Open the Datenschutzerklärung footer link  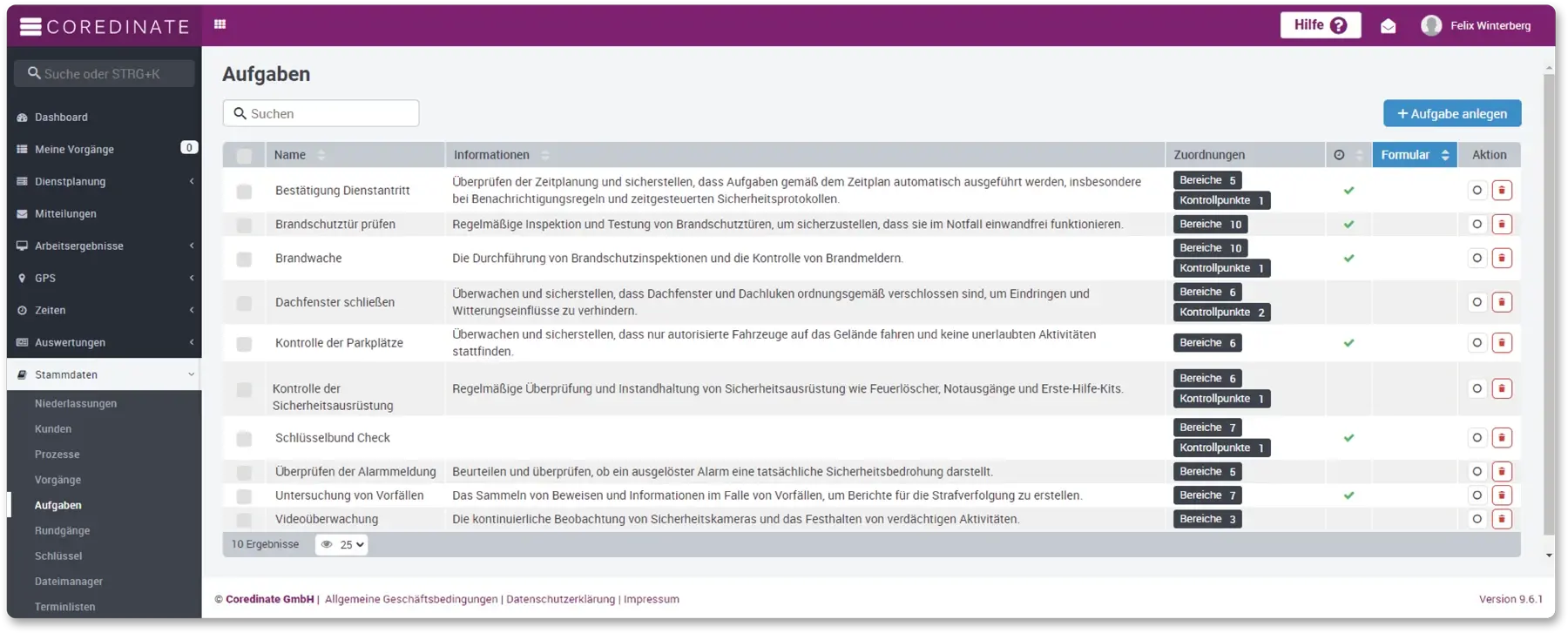(560, 599)
